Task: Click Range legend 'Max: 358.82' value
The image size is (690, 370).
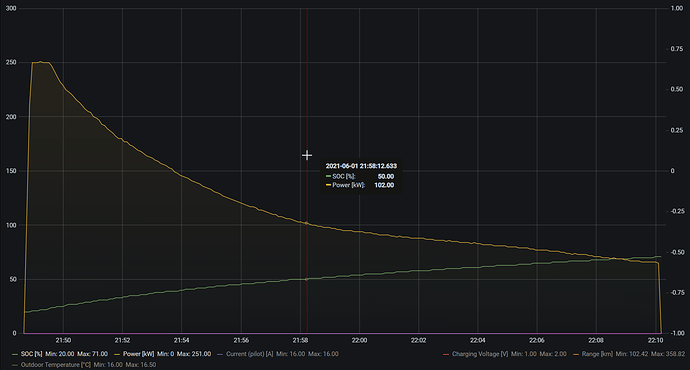Action: click(x=668, y=354)
